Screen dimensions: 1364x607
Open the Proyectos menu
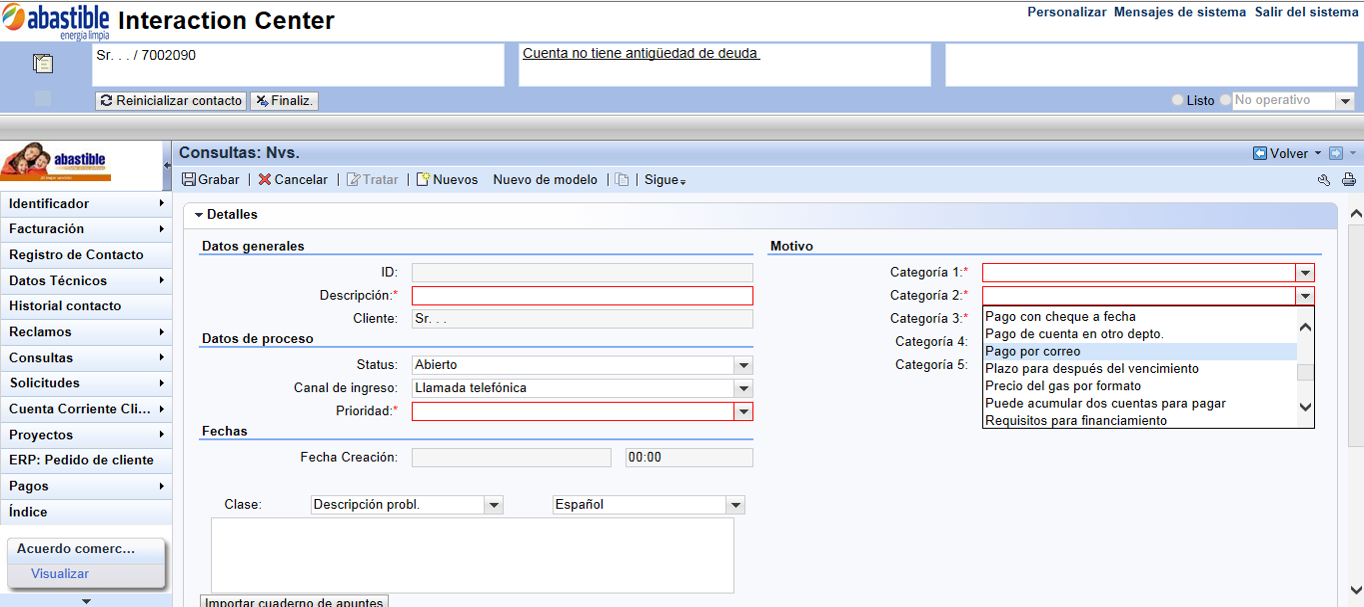[86, 435]
